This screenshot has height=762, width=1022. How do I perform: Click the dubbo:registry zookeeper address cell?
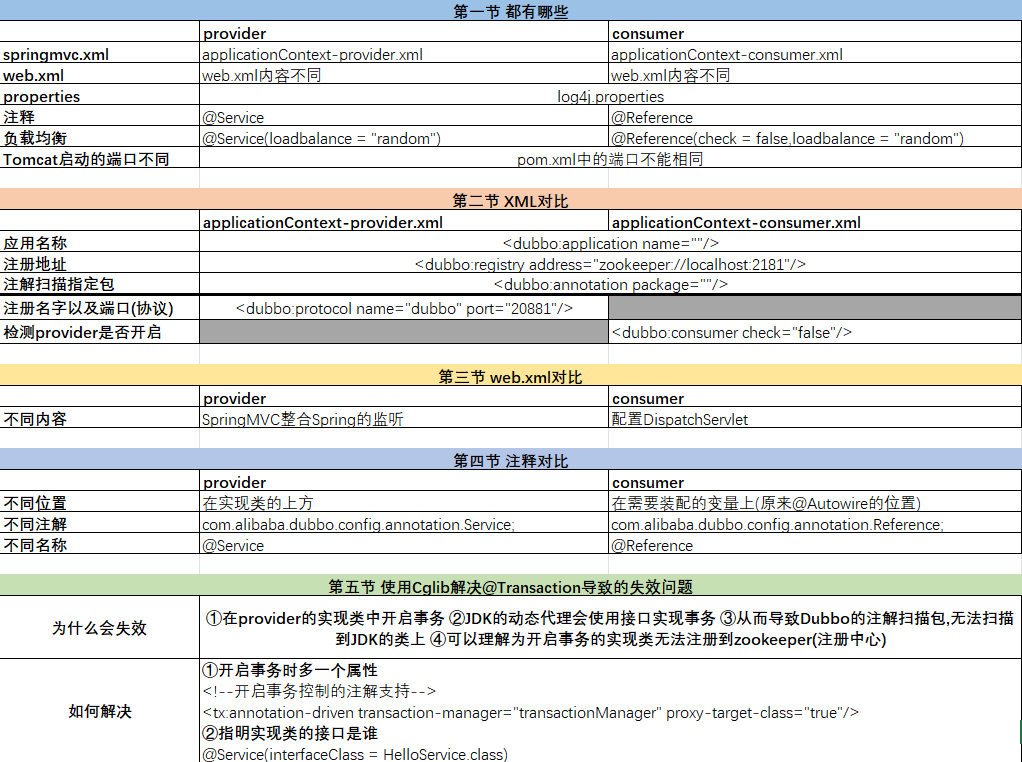(610, 264)
